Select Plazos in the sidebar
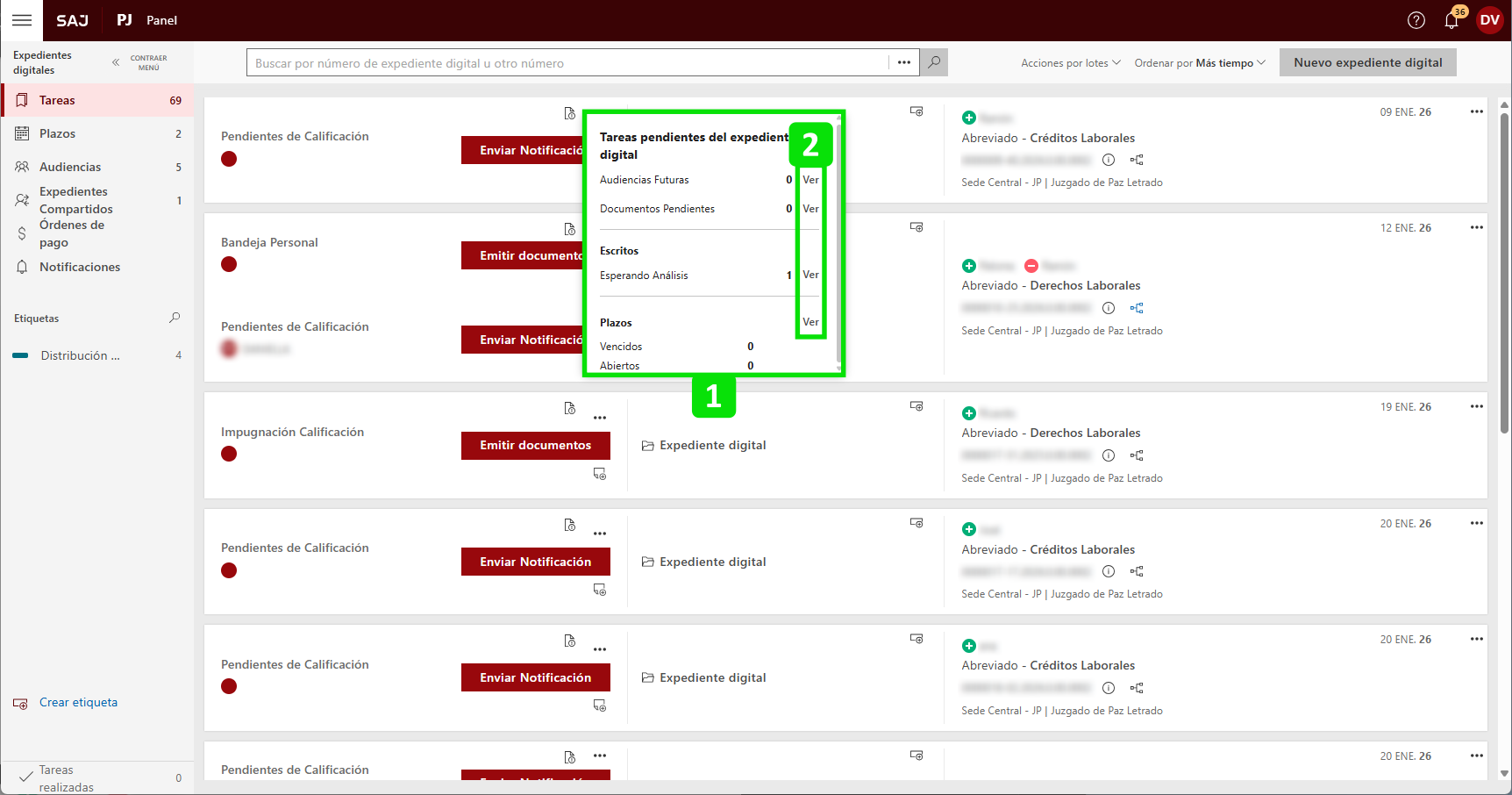1512x795 pixels. [x=58, y=133]
